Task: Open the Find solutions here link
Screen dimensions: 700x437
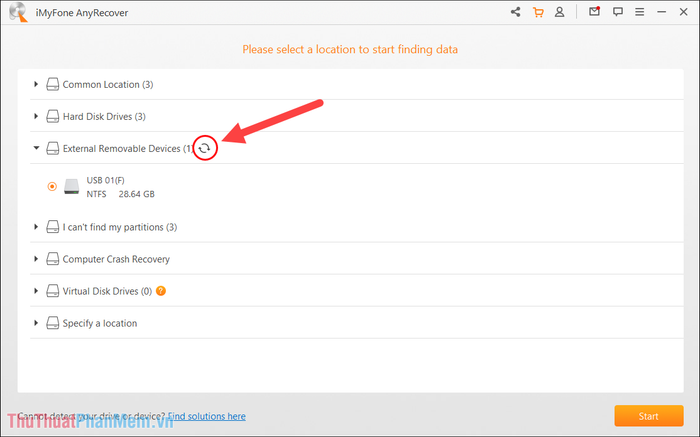Action: coord(207,416)
